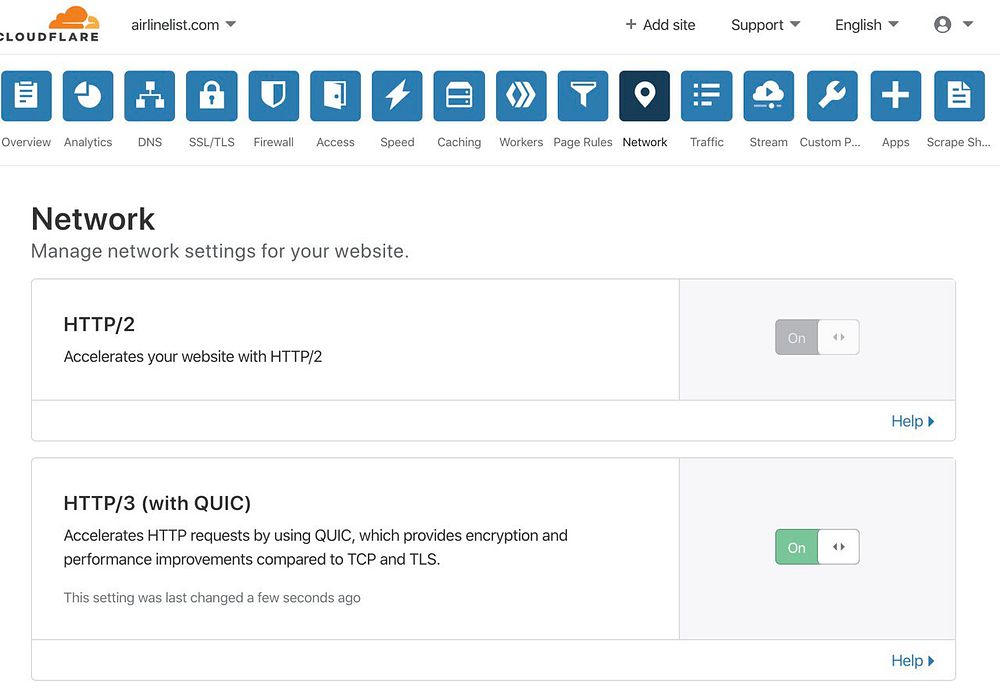Open the Scrape Shield document icon
This screenshot has width=1000, height=693.
(959, 96)
